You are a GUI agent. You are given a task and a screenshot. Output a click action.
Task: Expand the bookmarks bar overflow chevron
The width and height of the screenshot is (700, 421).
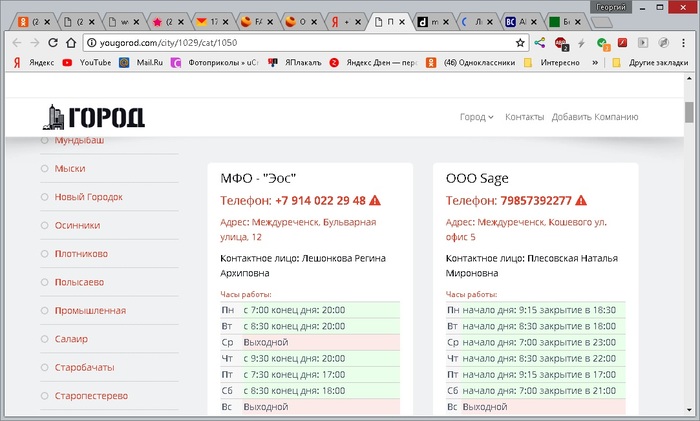(x=596, y=62)
